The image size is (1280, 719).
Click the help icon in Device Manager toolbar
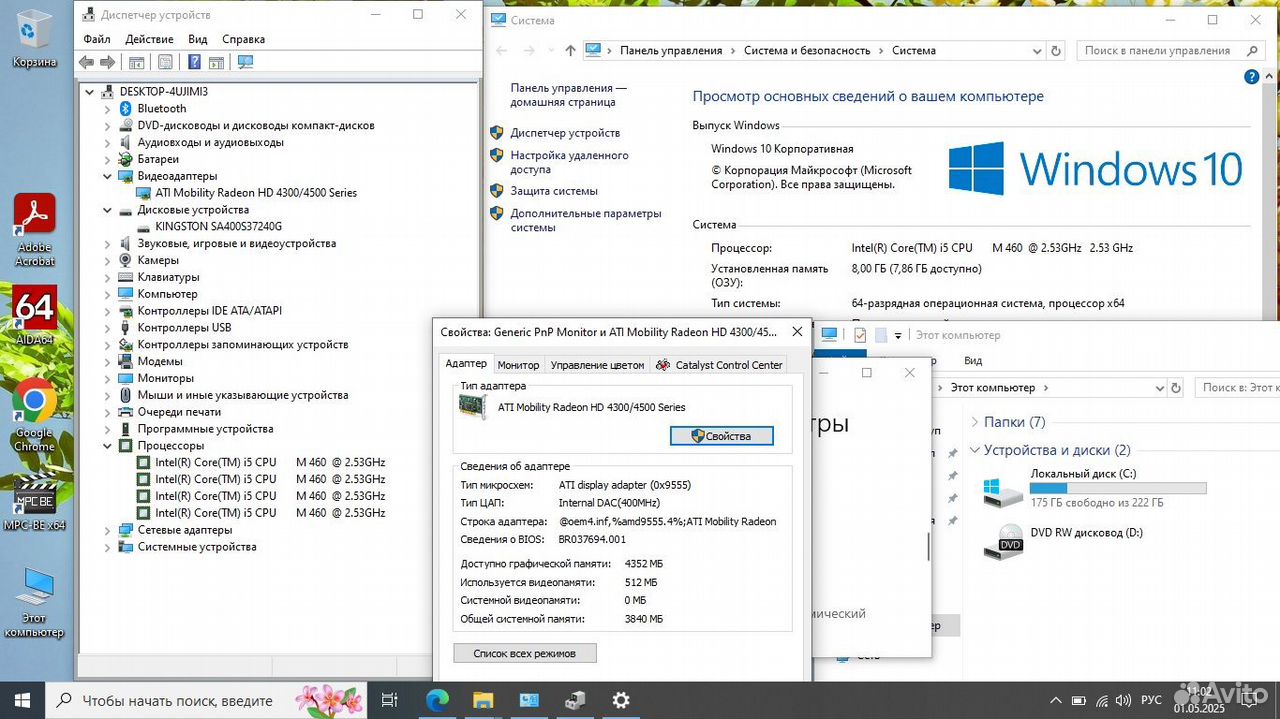[x=194, y=62]
